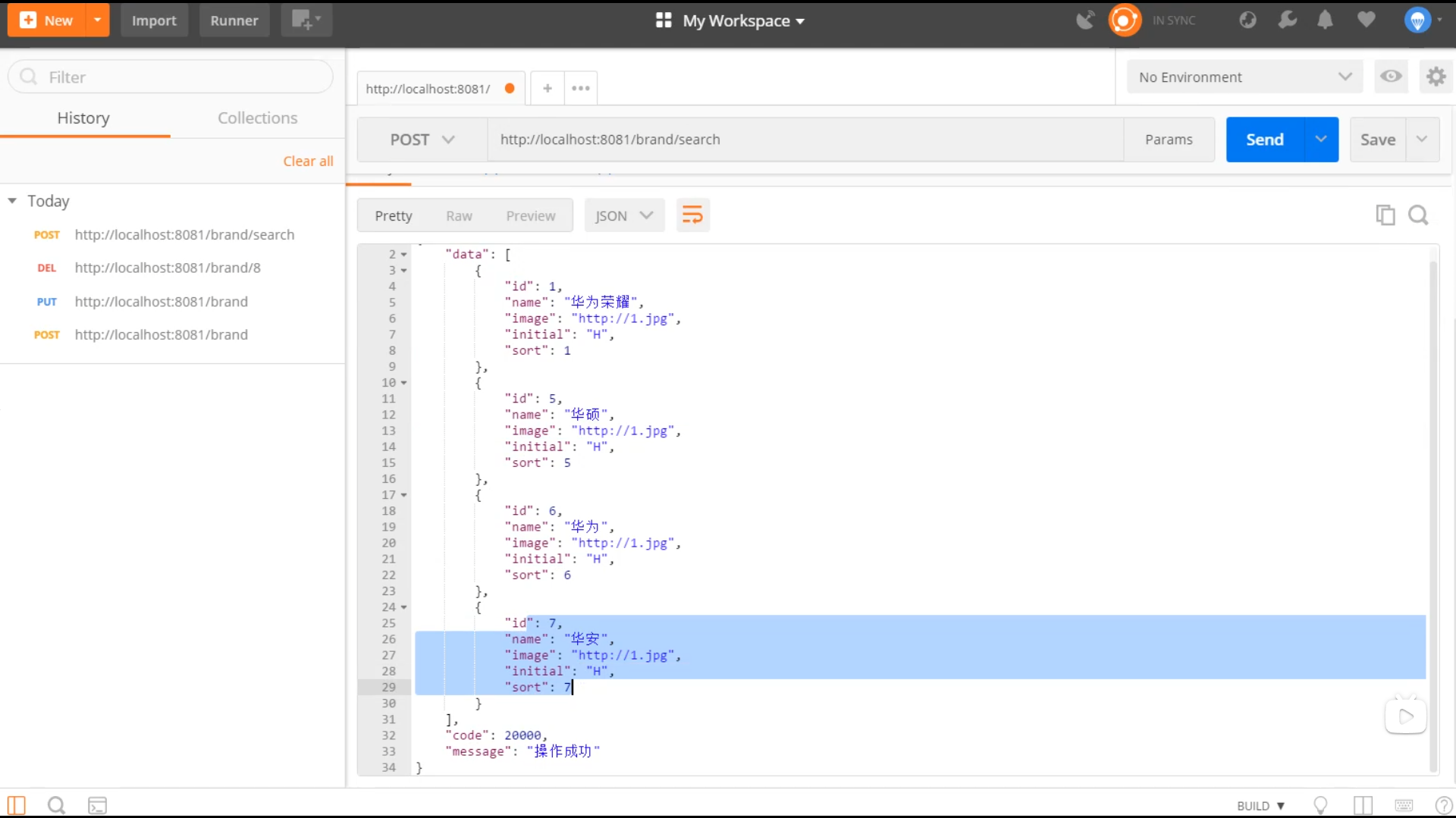Image resolution: width=1456 pixels, height=818 pixels.
Task: Click the Params button
Action: click(1169, 139)
